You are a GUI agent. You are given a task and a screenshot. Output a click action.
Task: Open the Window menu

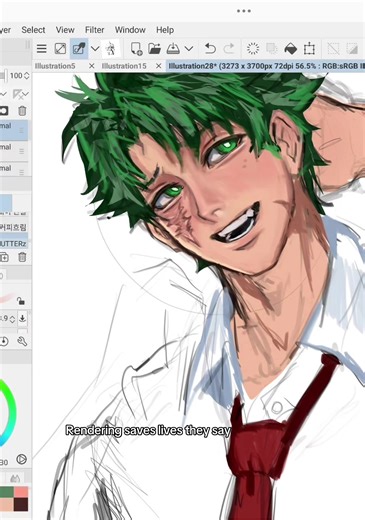tap(130, 30)
